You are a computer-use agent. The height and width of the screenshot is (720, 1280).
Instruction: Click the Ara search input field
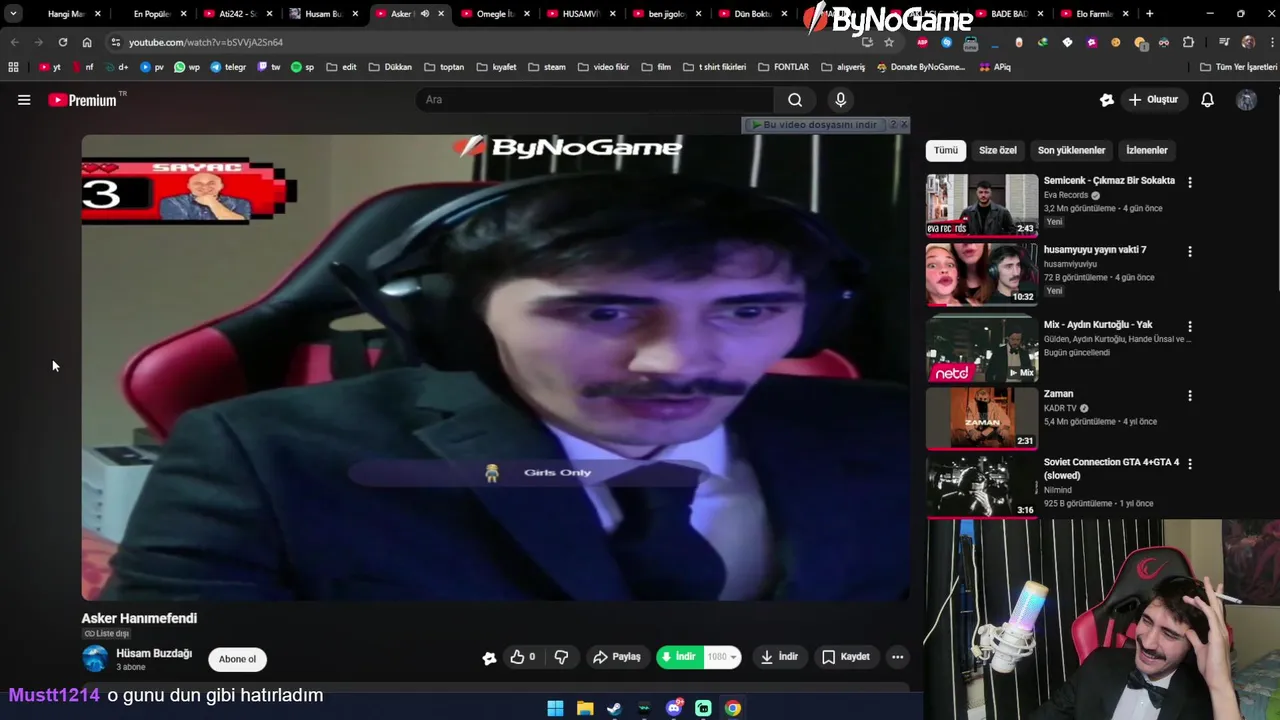tap(595, 100)
